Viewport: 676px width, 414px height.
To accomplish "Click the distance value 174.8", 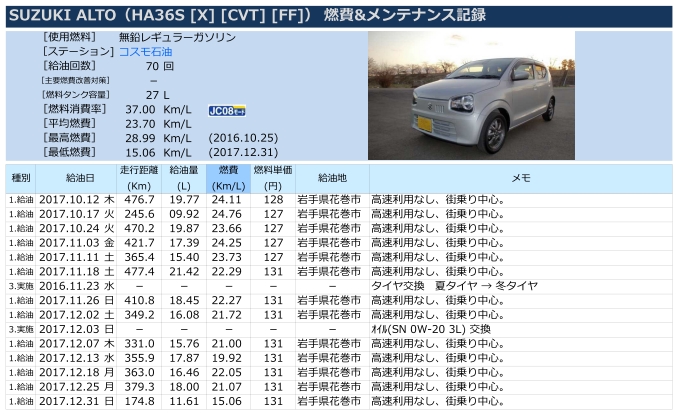I will point(139,401).
